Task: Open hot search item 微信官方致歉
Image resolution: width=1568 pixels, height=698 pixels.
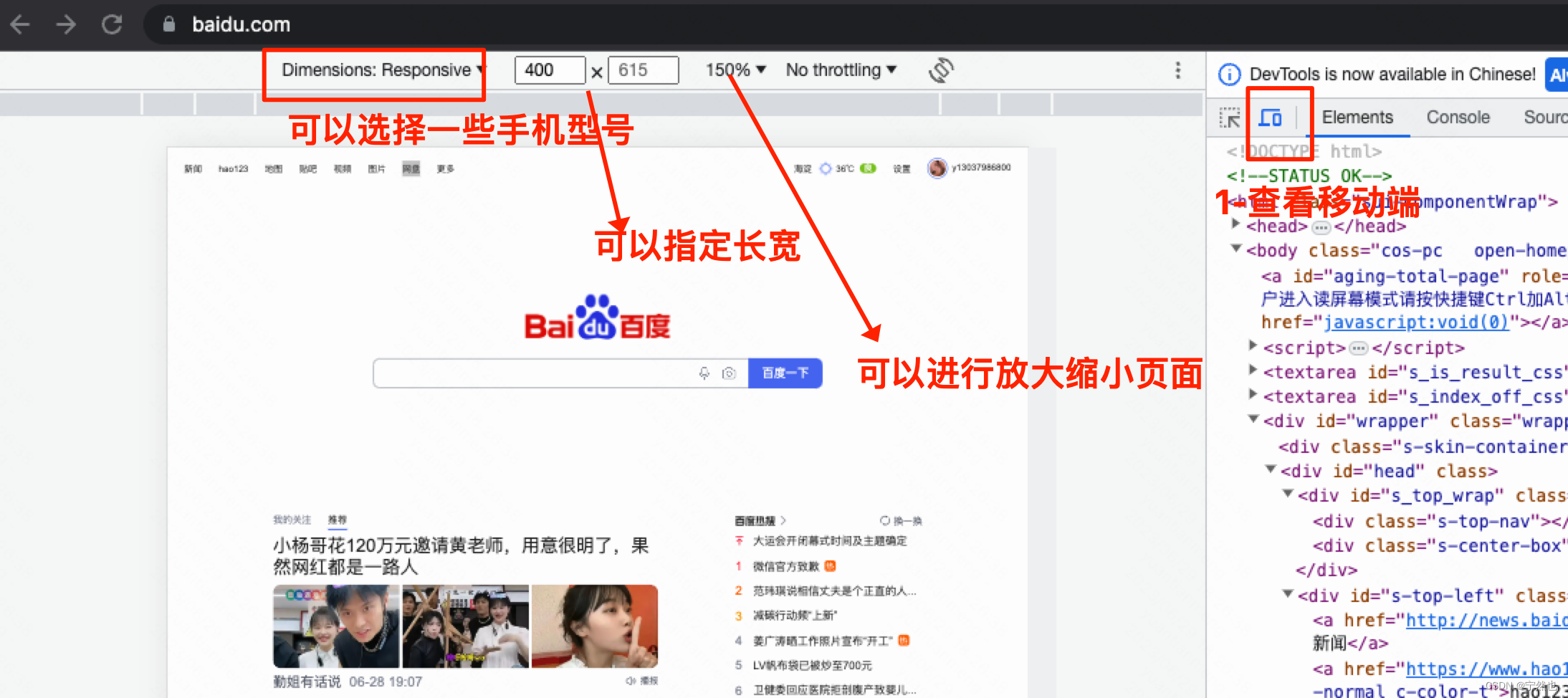Action: pos(785,566)
